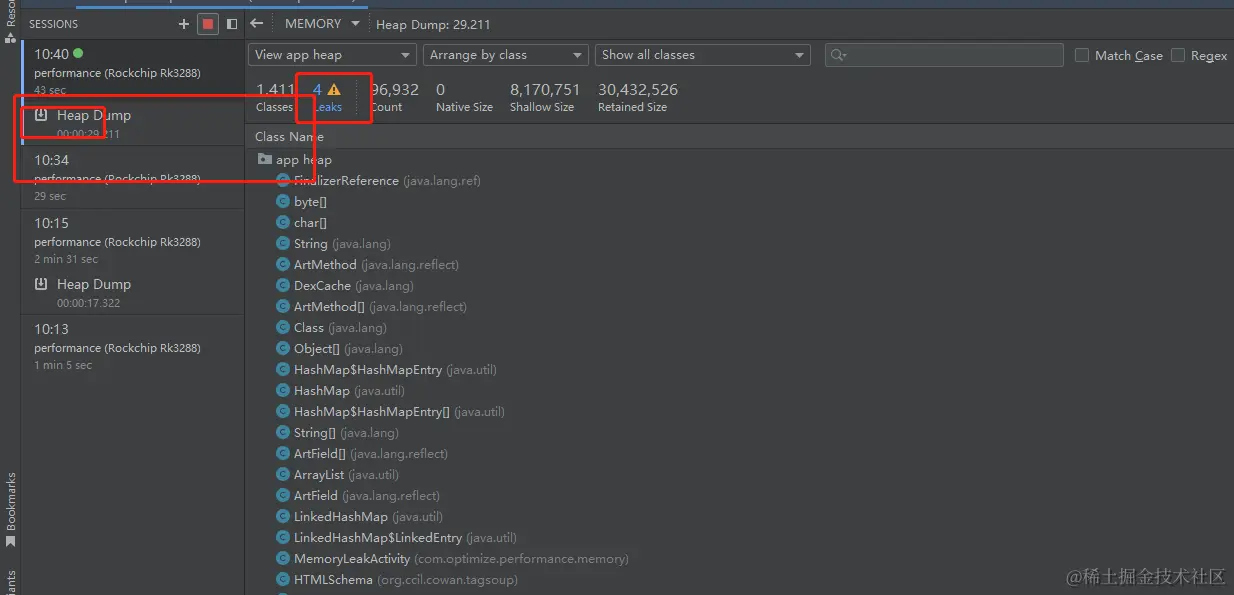Select the String (java.lang) class row

[739, 243]
